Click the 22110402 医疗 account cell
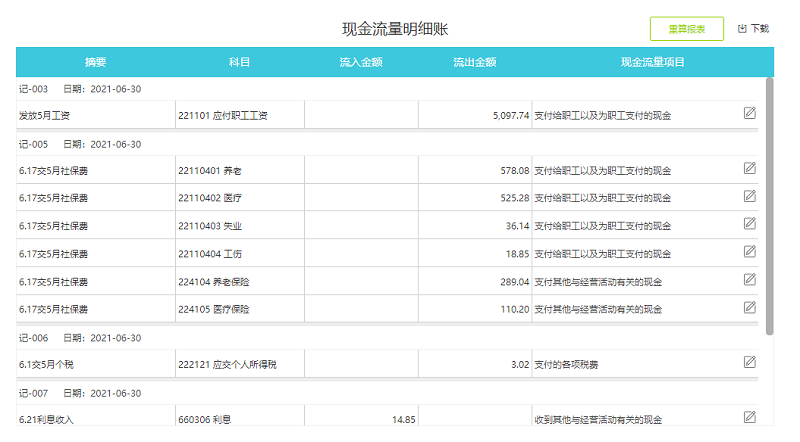Viewport: 800px width, 442px height. pos(240,198)
